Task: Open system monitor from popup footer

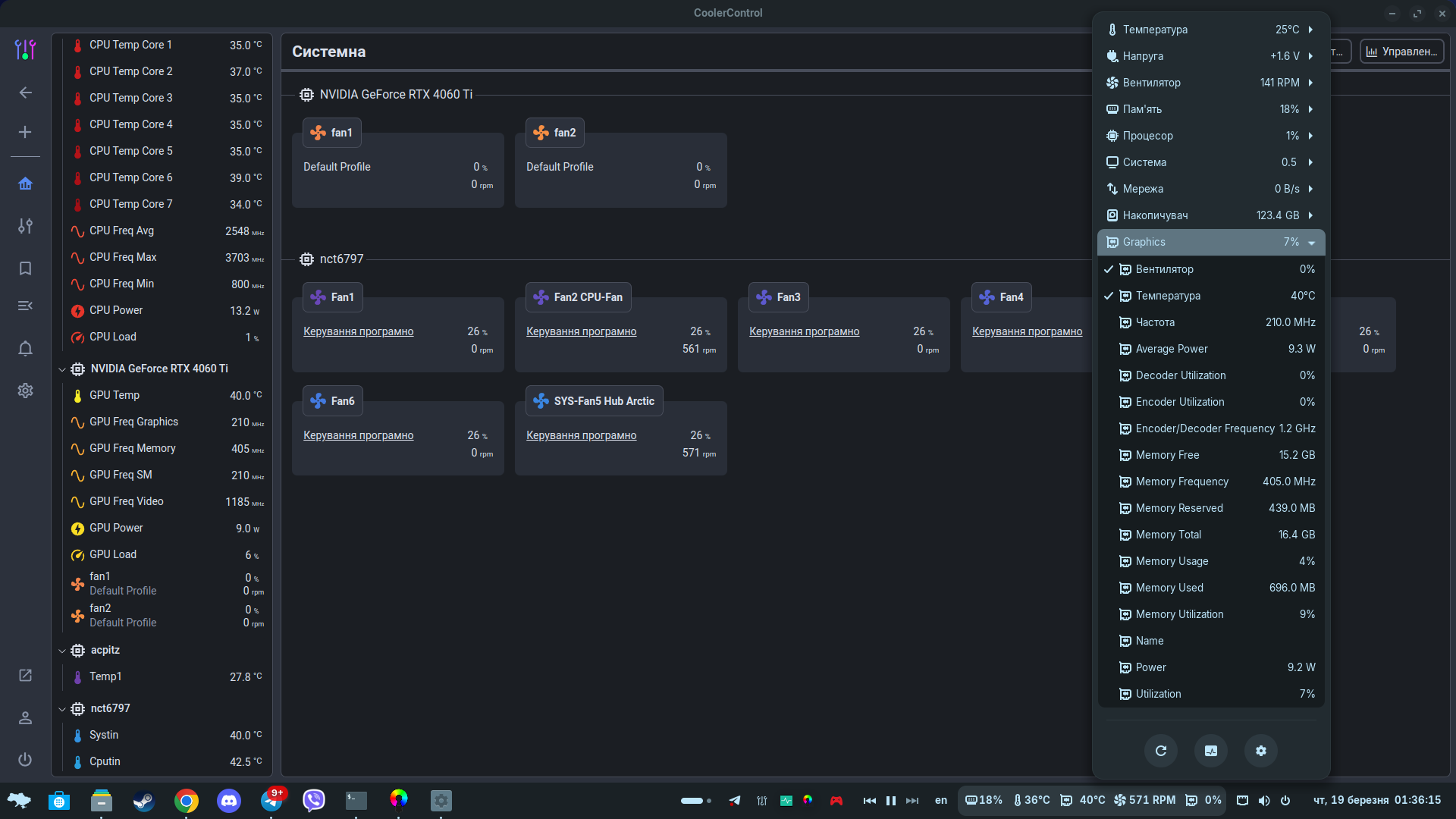Action: (1210, 751)
